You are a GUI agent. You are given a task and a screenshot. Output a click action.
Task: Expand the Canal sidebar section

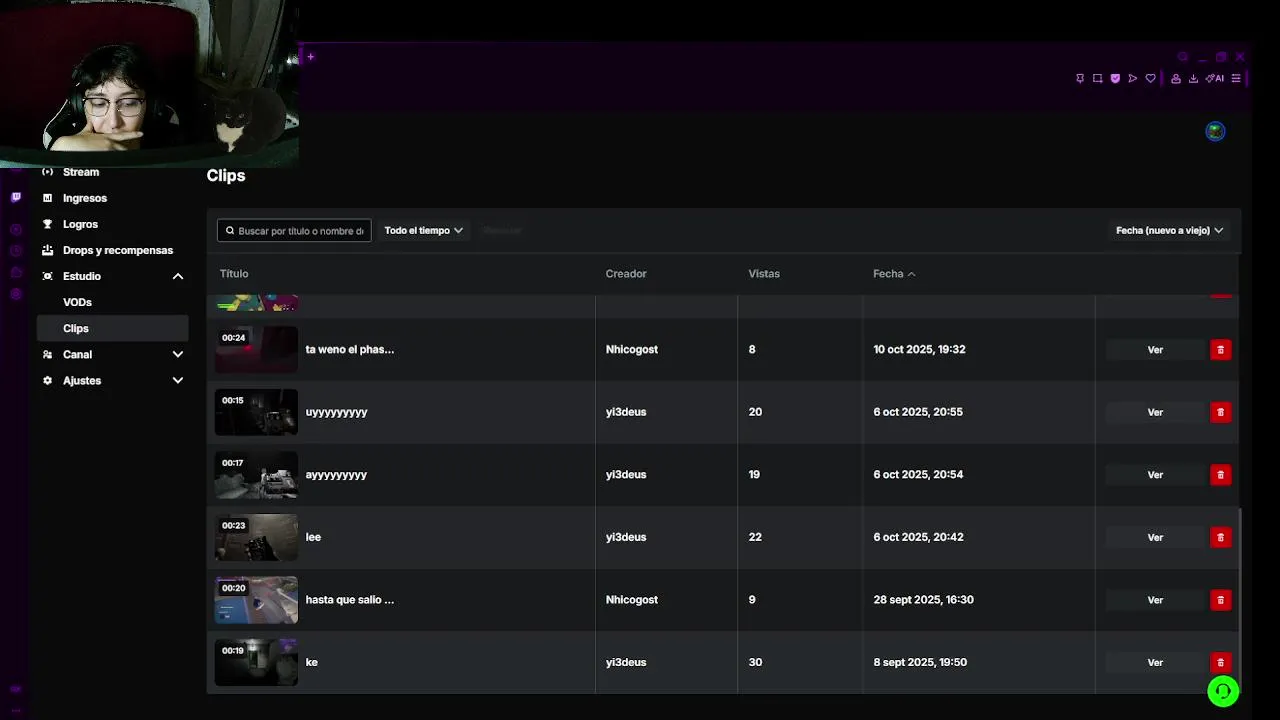coord(178,354)
